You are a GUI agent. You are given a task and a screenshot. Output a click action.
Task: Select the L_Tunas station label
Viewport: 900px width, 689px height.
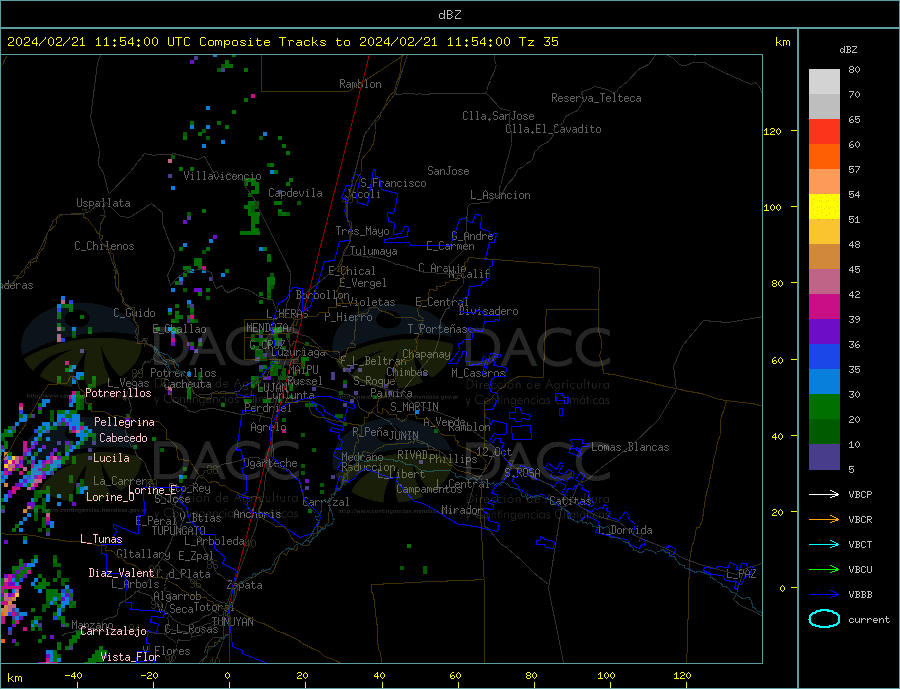point(101,539)
